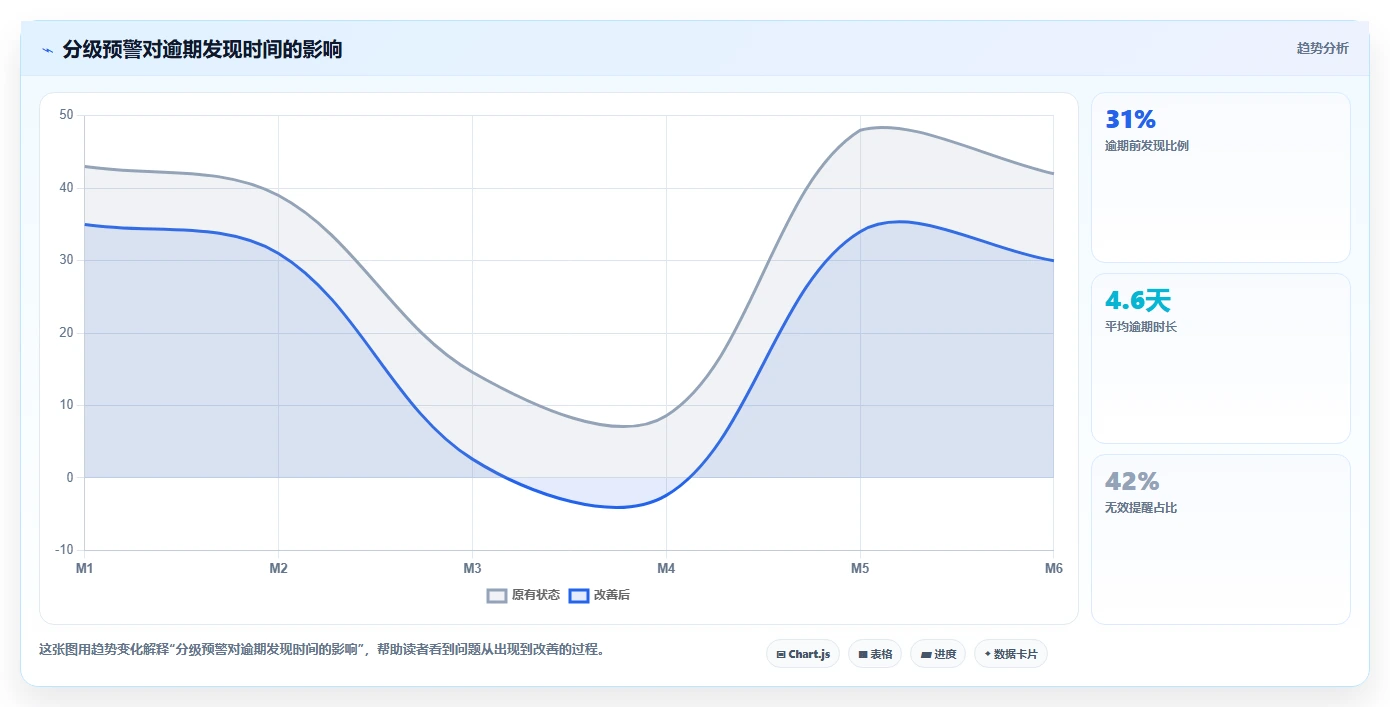Image resolution: width=1390 pixels, height=707 pixels.
Task: Click the 数据卡片 tag
Action: pos(1011,654)
